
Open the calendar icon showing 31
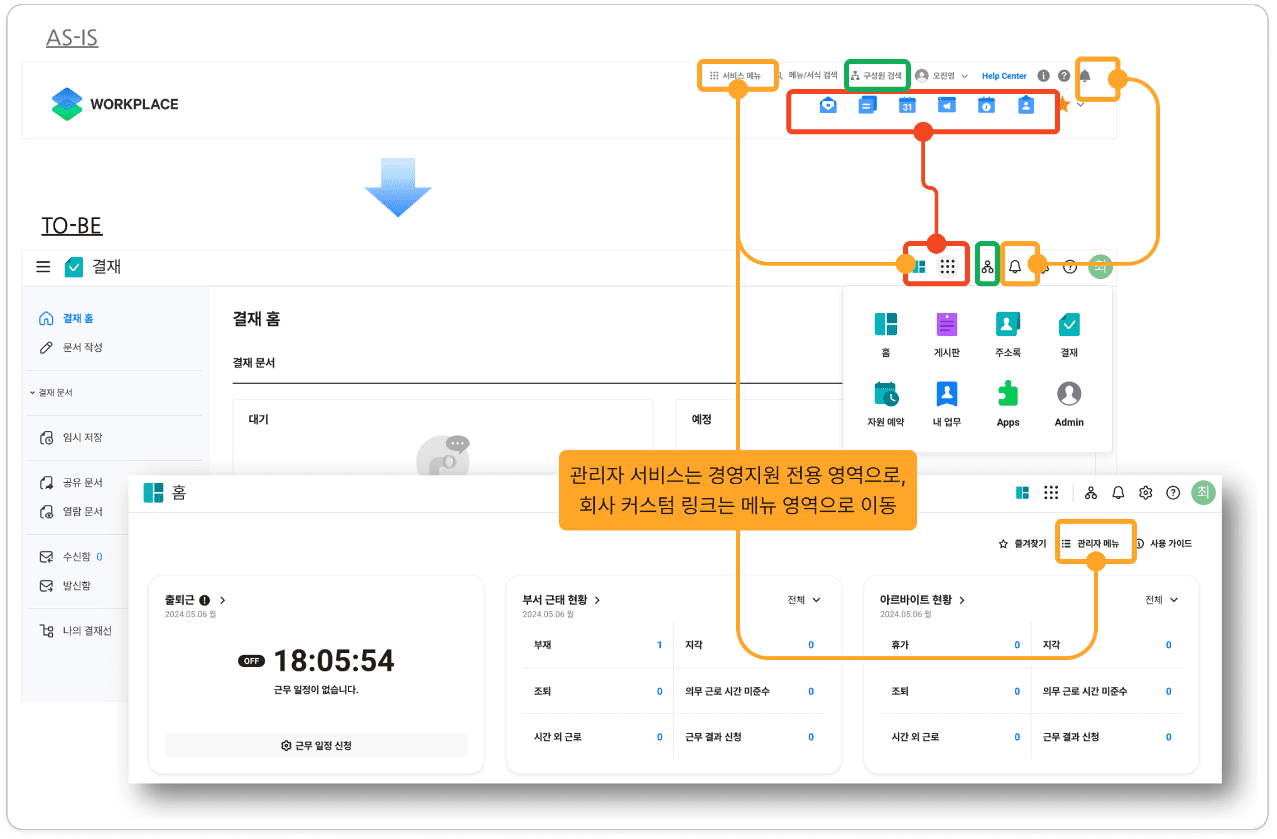907,105
